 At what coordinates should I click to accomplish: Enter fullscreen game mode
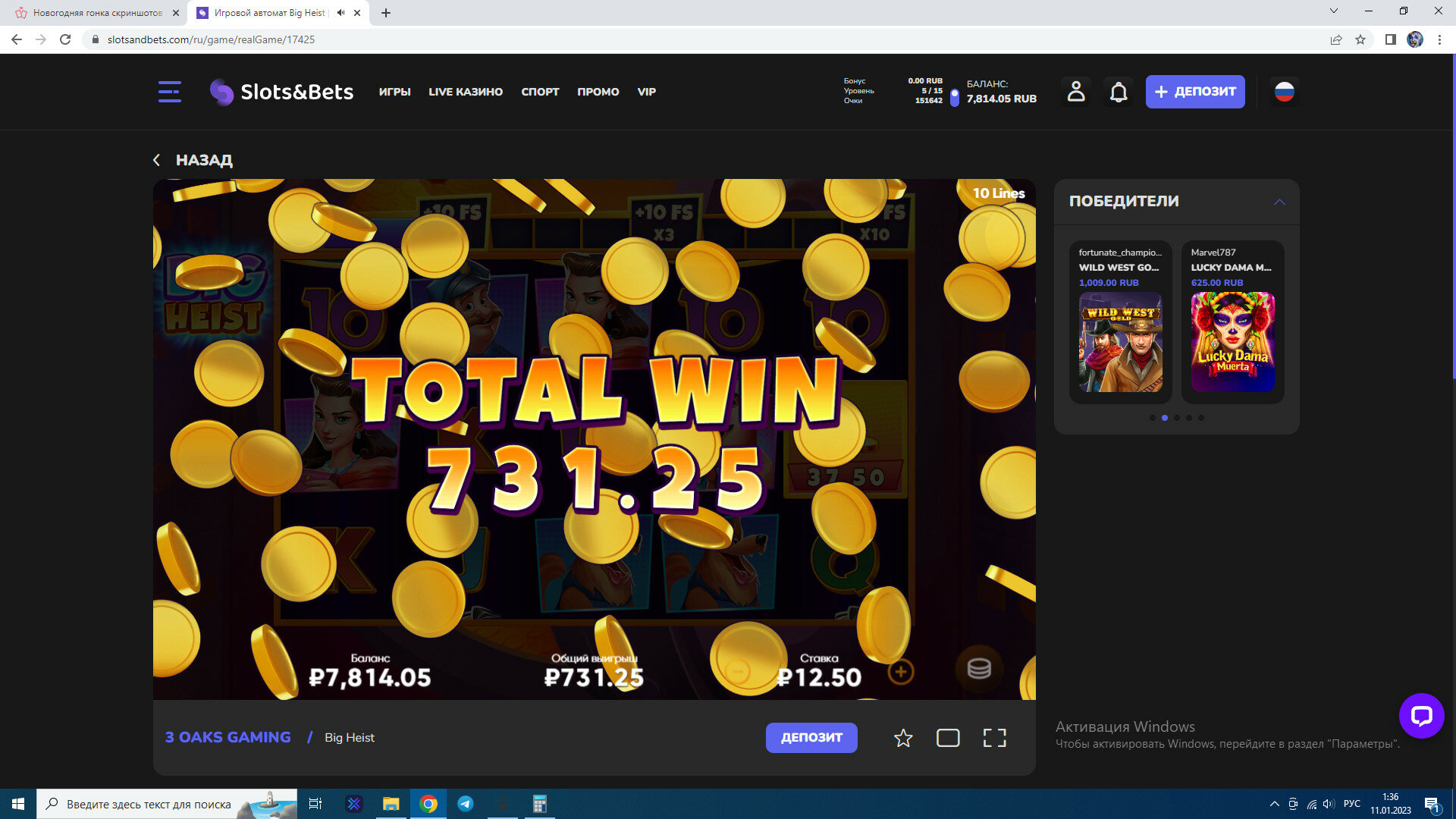(994, 738)
